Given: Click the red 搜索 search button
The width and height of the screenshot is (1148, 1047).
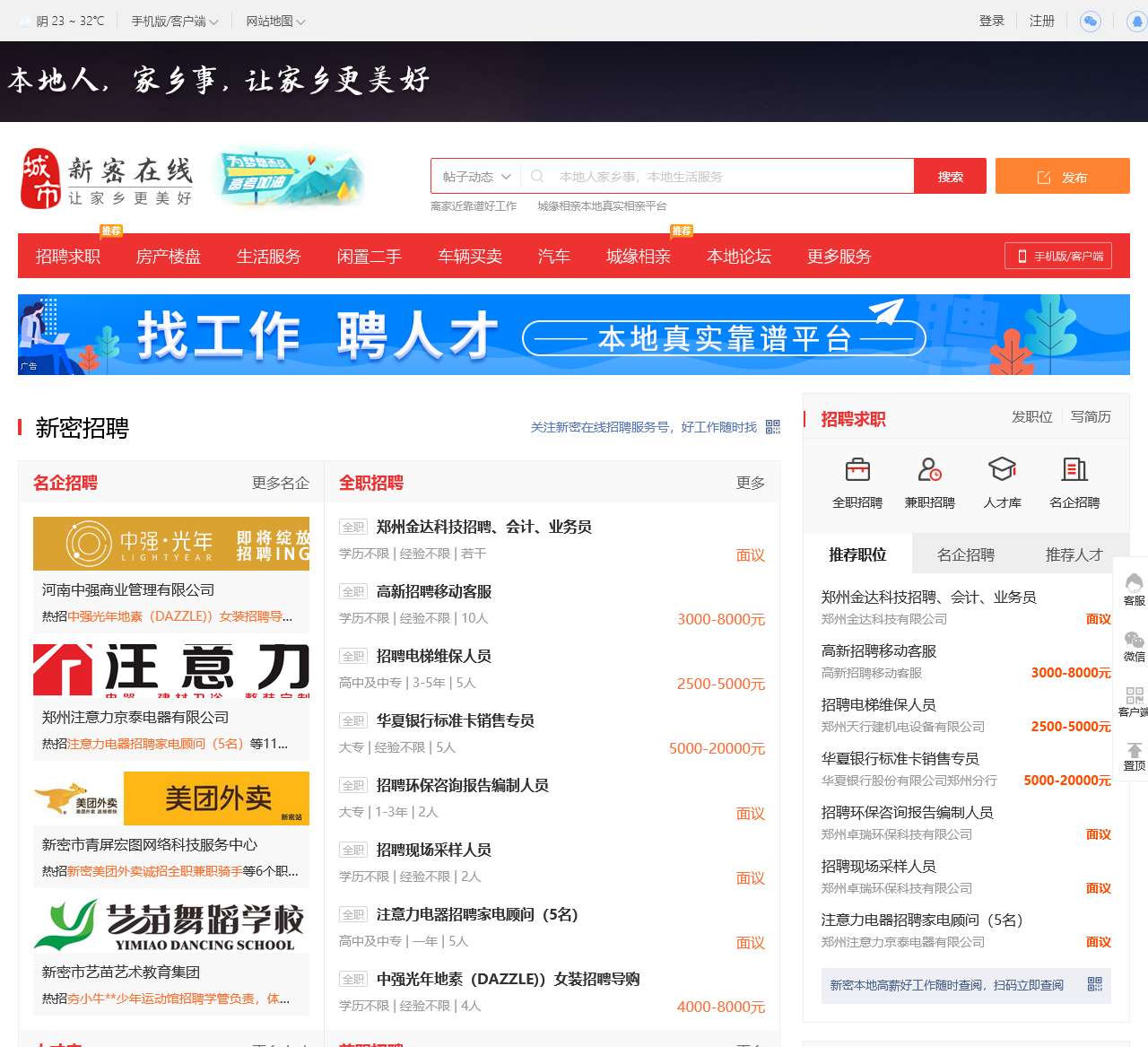Looking at the screenshot, I should pyautogui.click(x=950, y=176).
